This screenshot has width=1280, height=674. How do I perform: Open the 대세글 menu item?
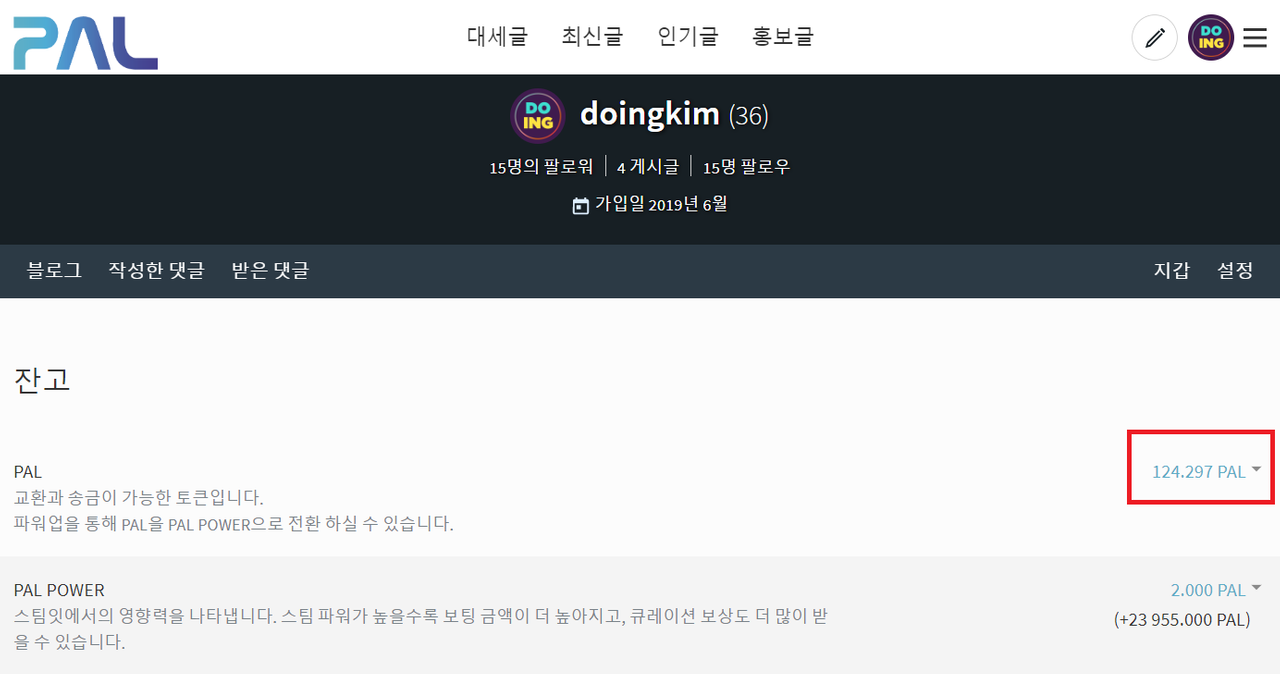click(496, 37)
